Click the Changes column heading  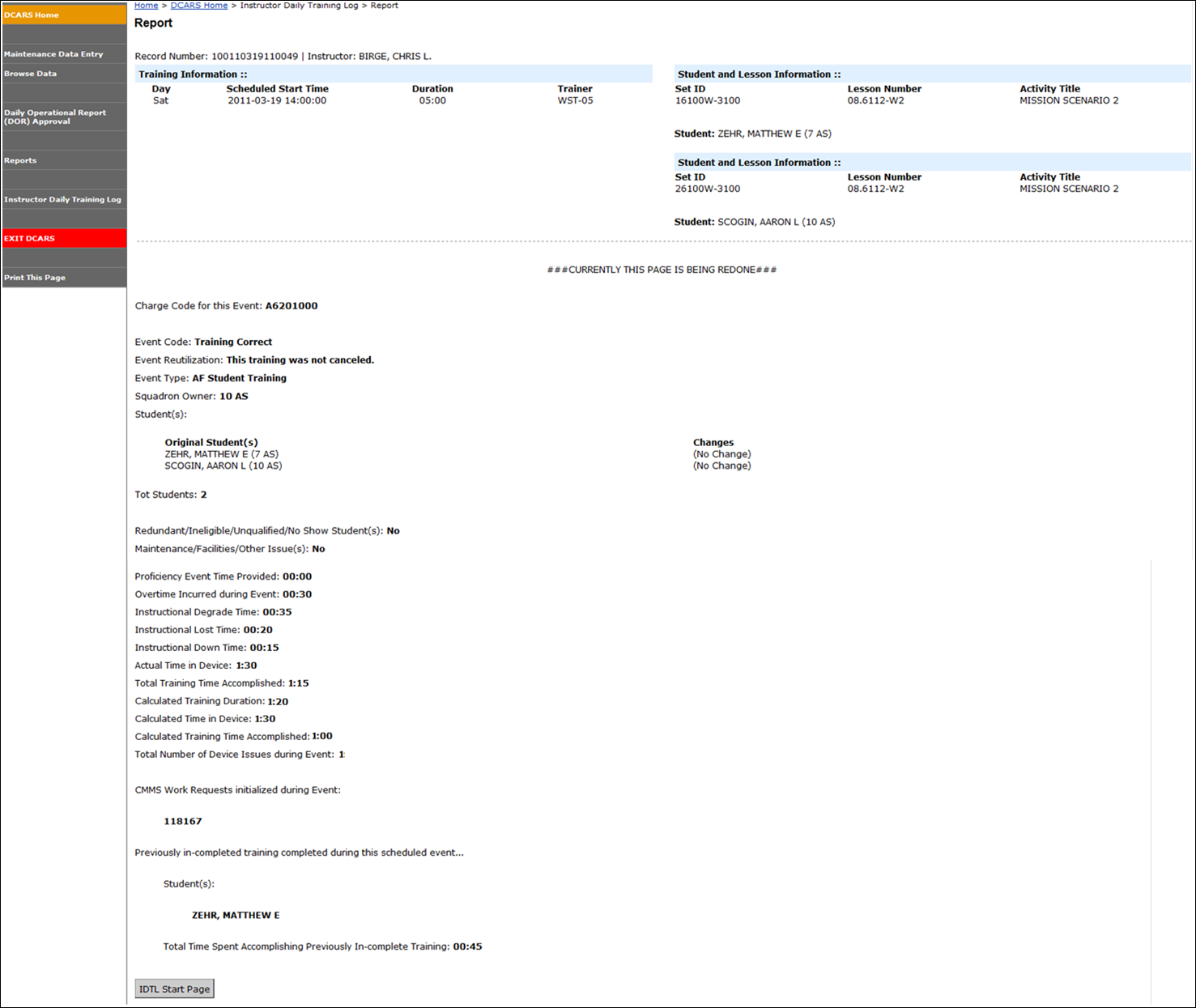point(713,443)
